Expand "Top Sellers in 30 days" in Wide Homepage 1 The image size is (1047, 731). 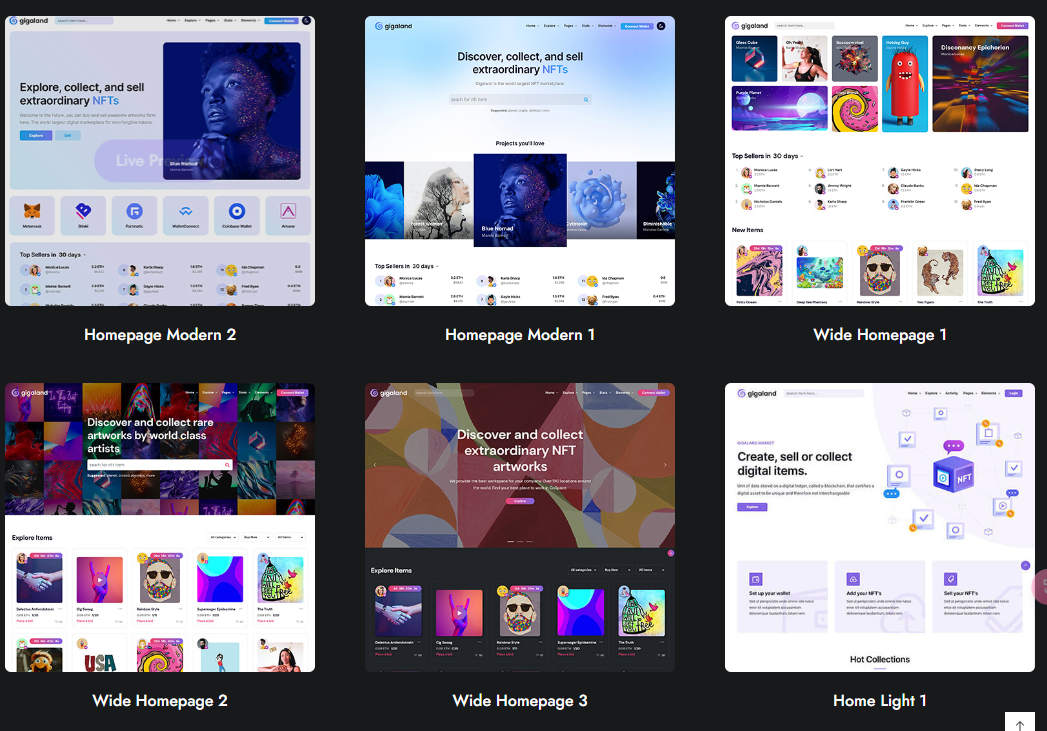click(767, 156)
